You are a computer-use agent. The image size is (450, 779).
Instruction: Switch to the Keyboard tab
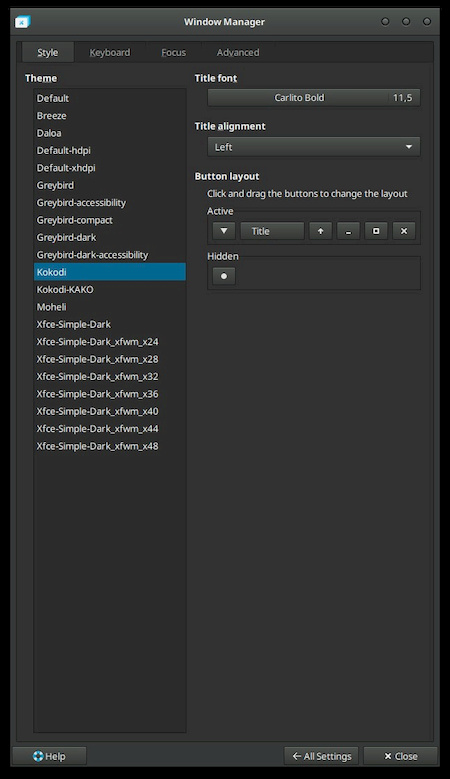[110, 53]
